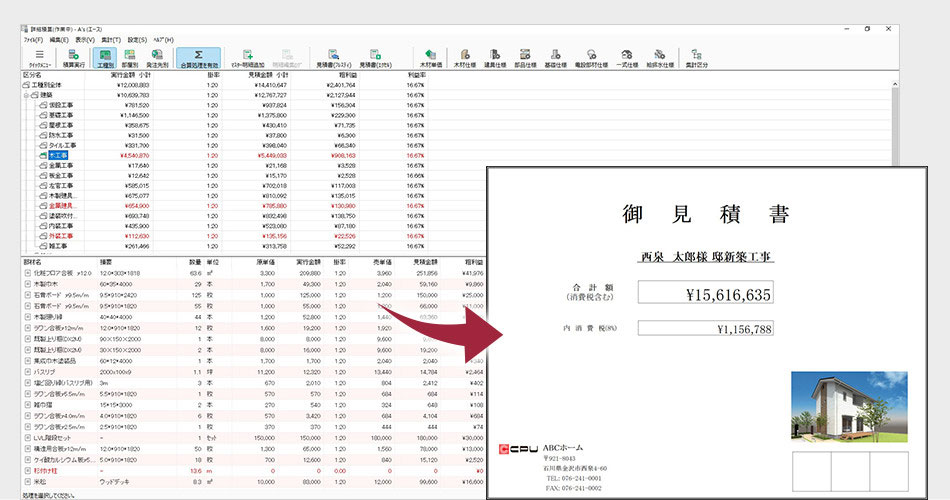950x500 pixels.
Task: Open the 木材単価 toolbar icon
Action: pyautogui.click(x=431, y=55)
